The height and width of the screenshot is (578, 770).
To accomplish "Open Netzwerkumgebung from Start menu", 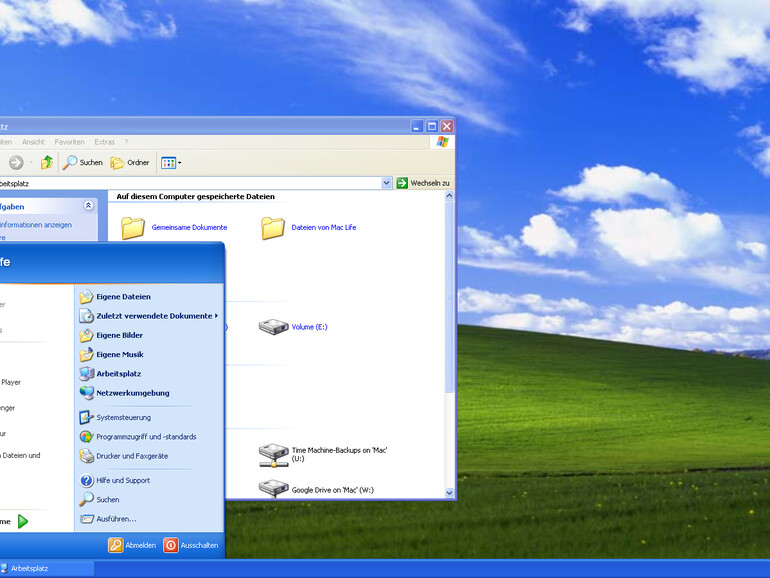I will (x=125, y=393).
